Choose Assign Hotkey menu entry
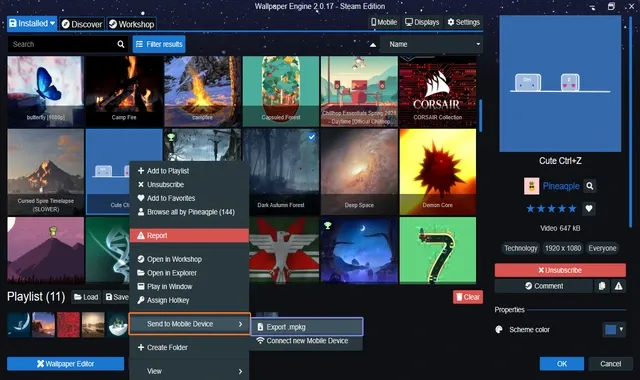 coord(189,300)
